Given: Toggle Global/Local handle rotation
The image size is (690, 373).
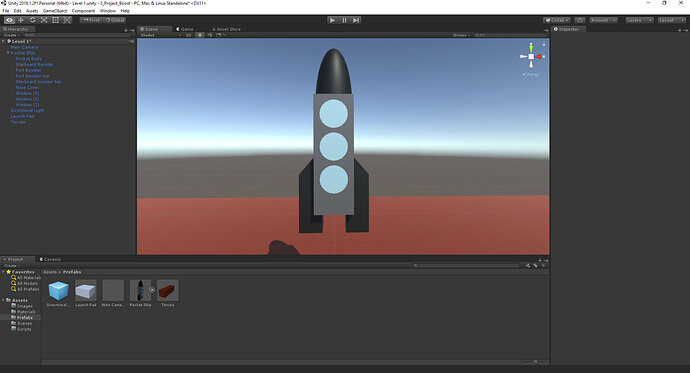Looking at the screenshot, I should [115, 20].
